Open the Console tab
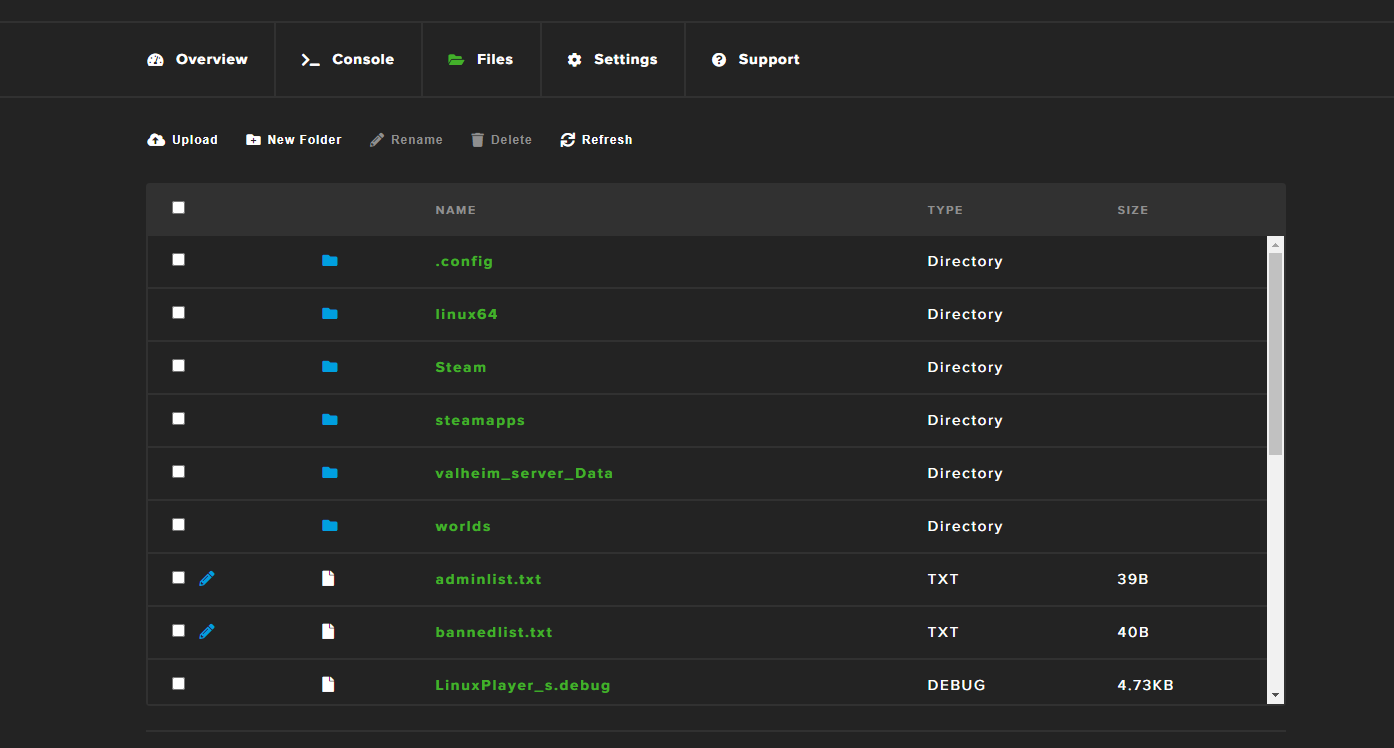This screenshot has height=748, width=1394. pos(348,60)
